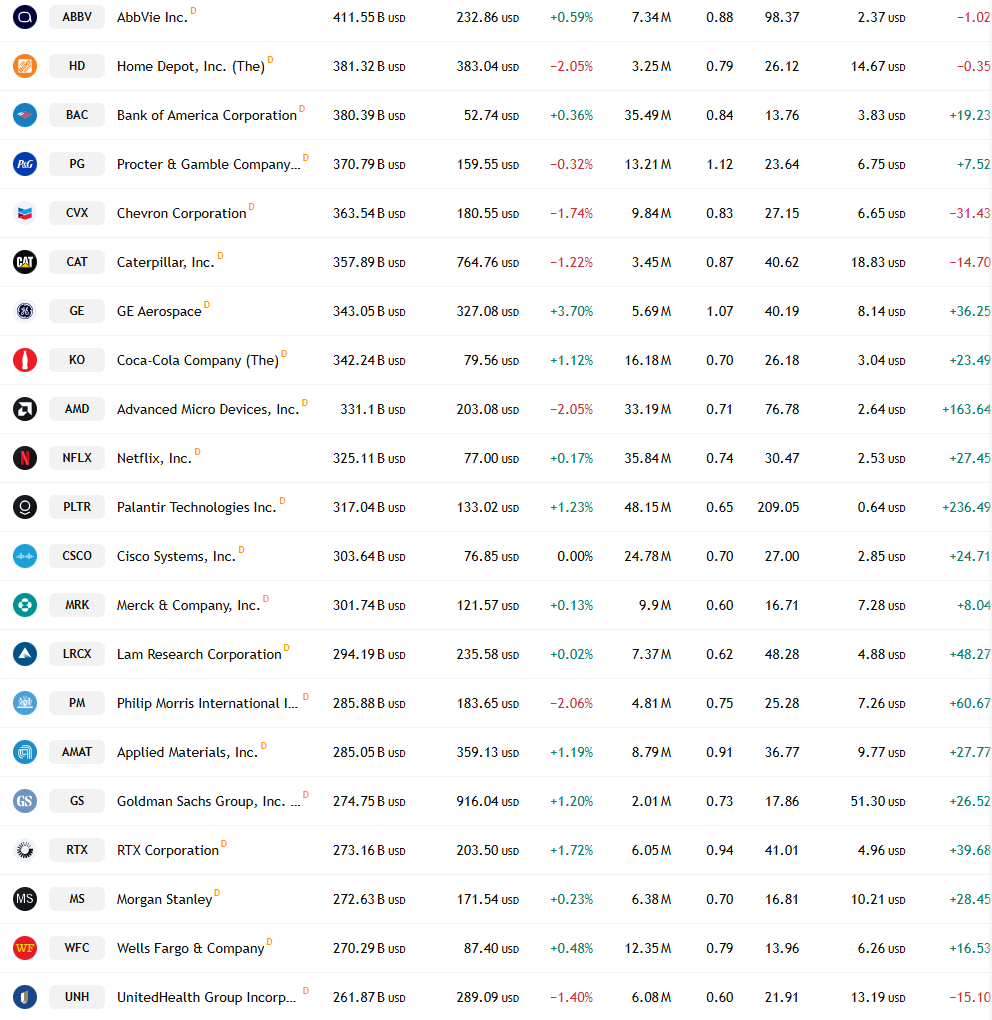Click the 411.55 B USD market cap

[369, 18]
